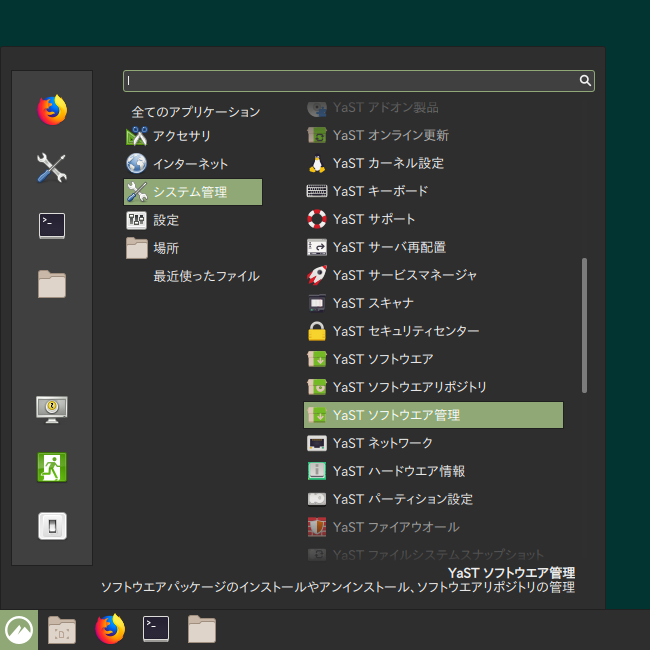Screen dimensions: 650x650
Task: Open YaST サーバ再配置
Action: tap(434, 247)
